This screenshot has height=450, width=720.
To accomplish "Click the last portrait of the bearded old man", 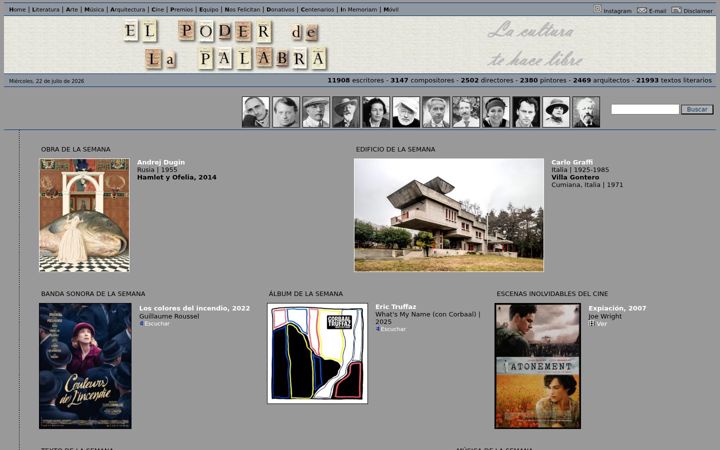I will coord(586,112).
